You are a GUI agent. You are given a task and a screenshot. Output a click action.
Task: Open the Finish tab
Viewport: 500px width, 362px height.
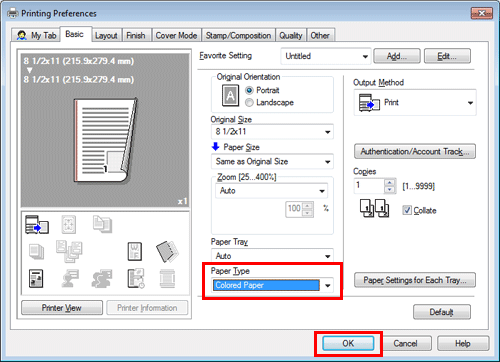pyautogui.click(x=136, y=35)
